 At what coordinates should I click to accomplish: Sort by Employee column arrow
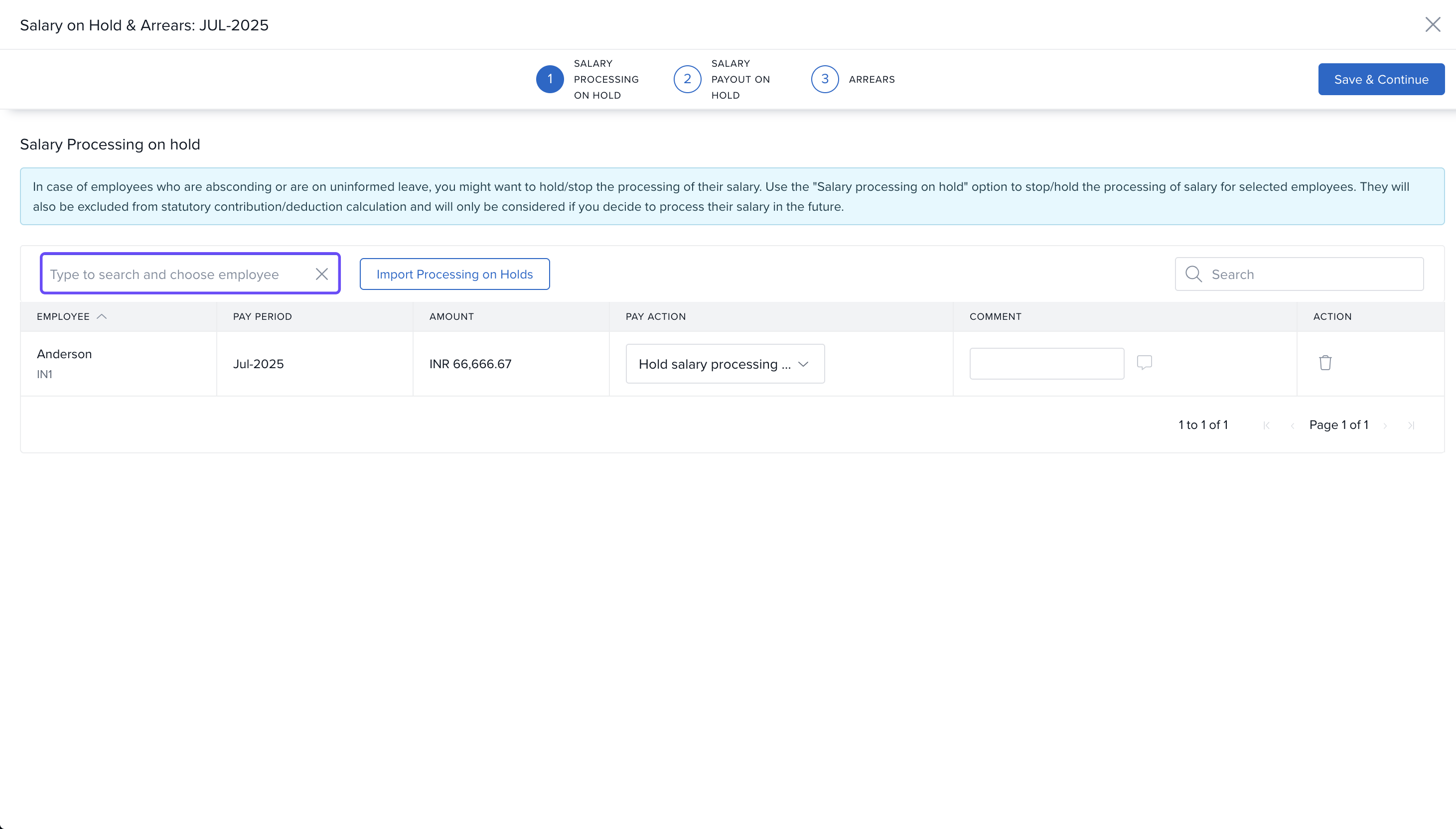(x=102, y=316)
